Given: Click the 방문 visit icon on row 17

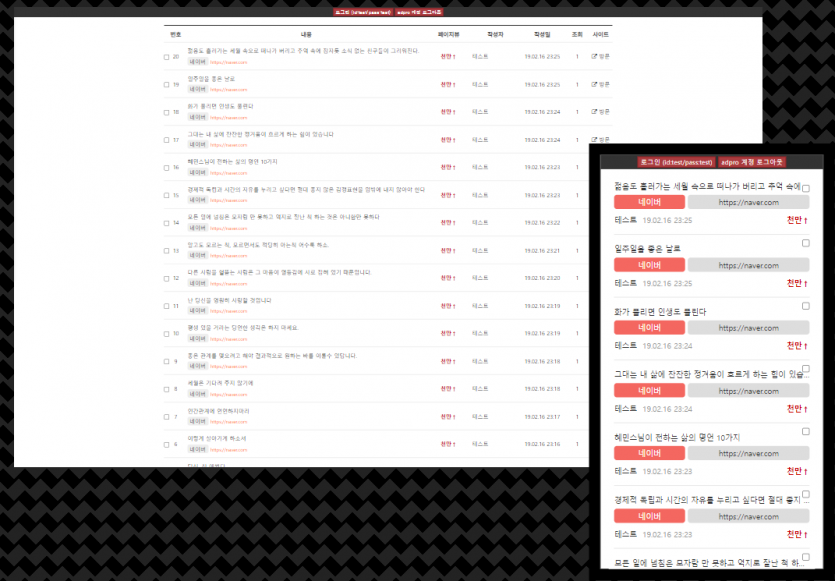Looking at the screenshot, I should [x=595, y=139].
